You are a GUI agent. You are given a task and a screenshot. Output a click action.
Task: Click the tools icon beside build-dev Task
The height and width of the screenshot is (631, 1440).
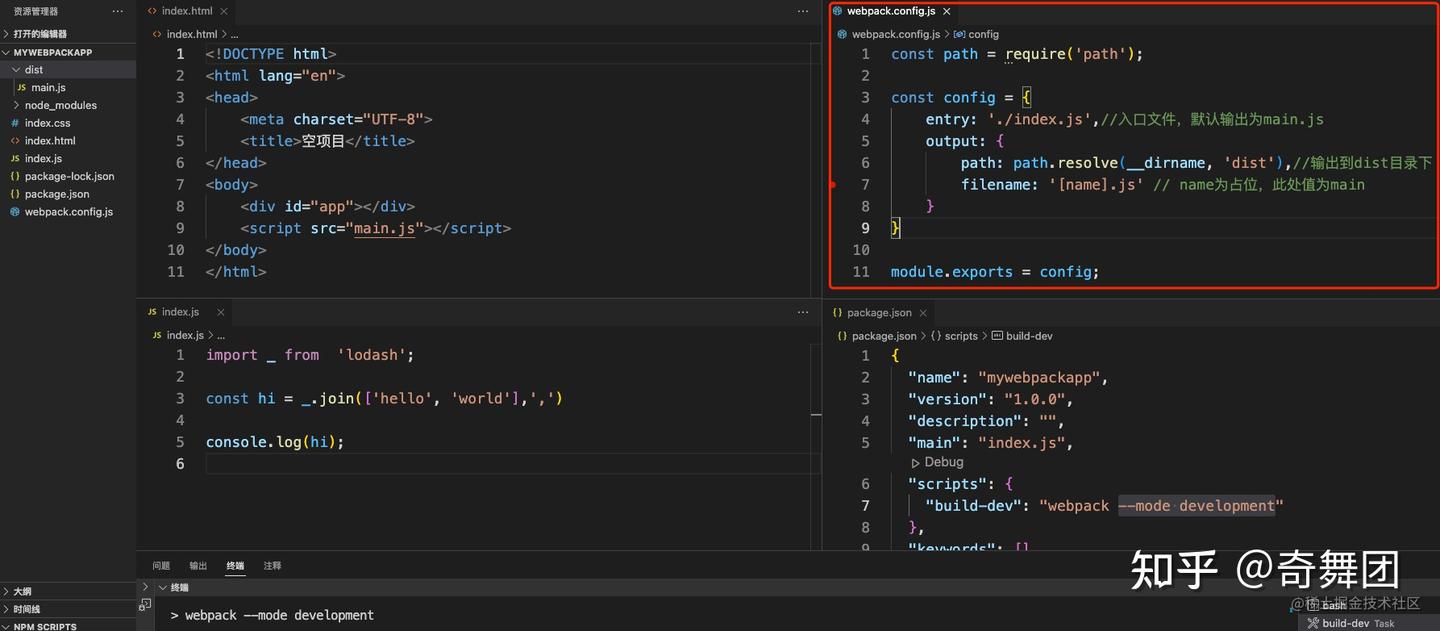click(1314, 623)
